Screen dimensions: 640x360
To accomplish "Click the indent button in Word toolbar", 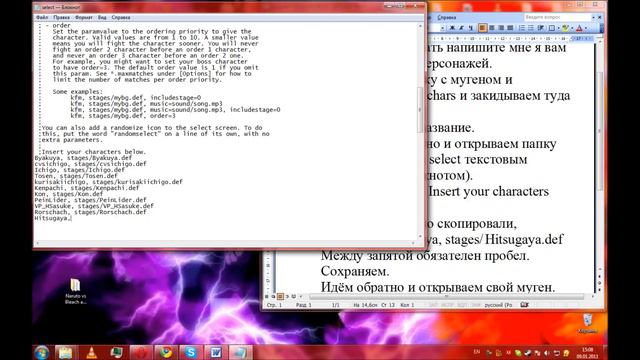I will click(x=540, y=28).
